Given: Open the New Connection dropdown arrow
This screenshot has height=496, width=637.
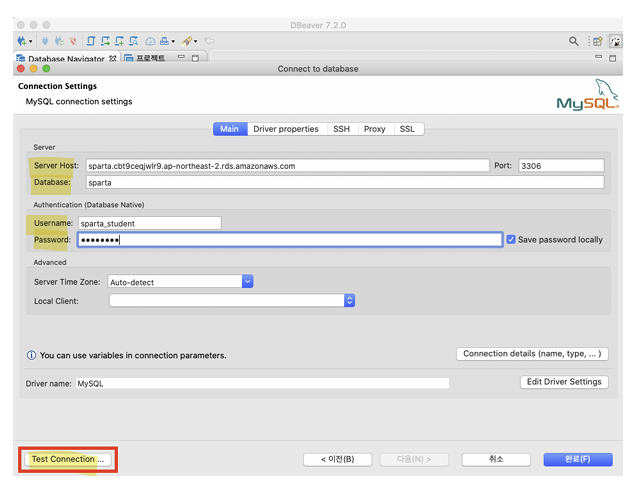Looking at the screenshot, I should coord(30,41).
